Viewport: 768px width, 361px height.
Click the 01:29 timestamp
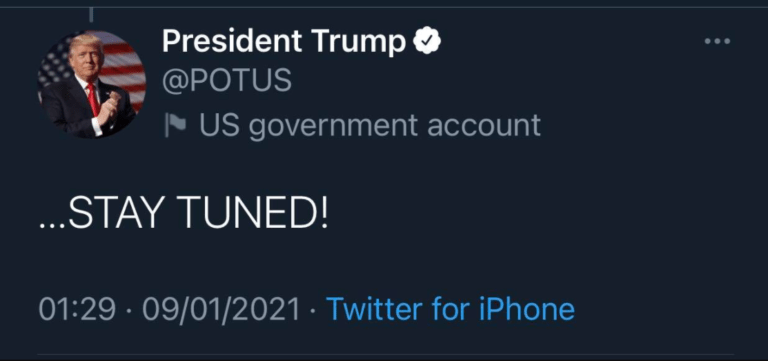pyautogui.click(x=77, y=310)
